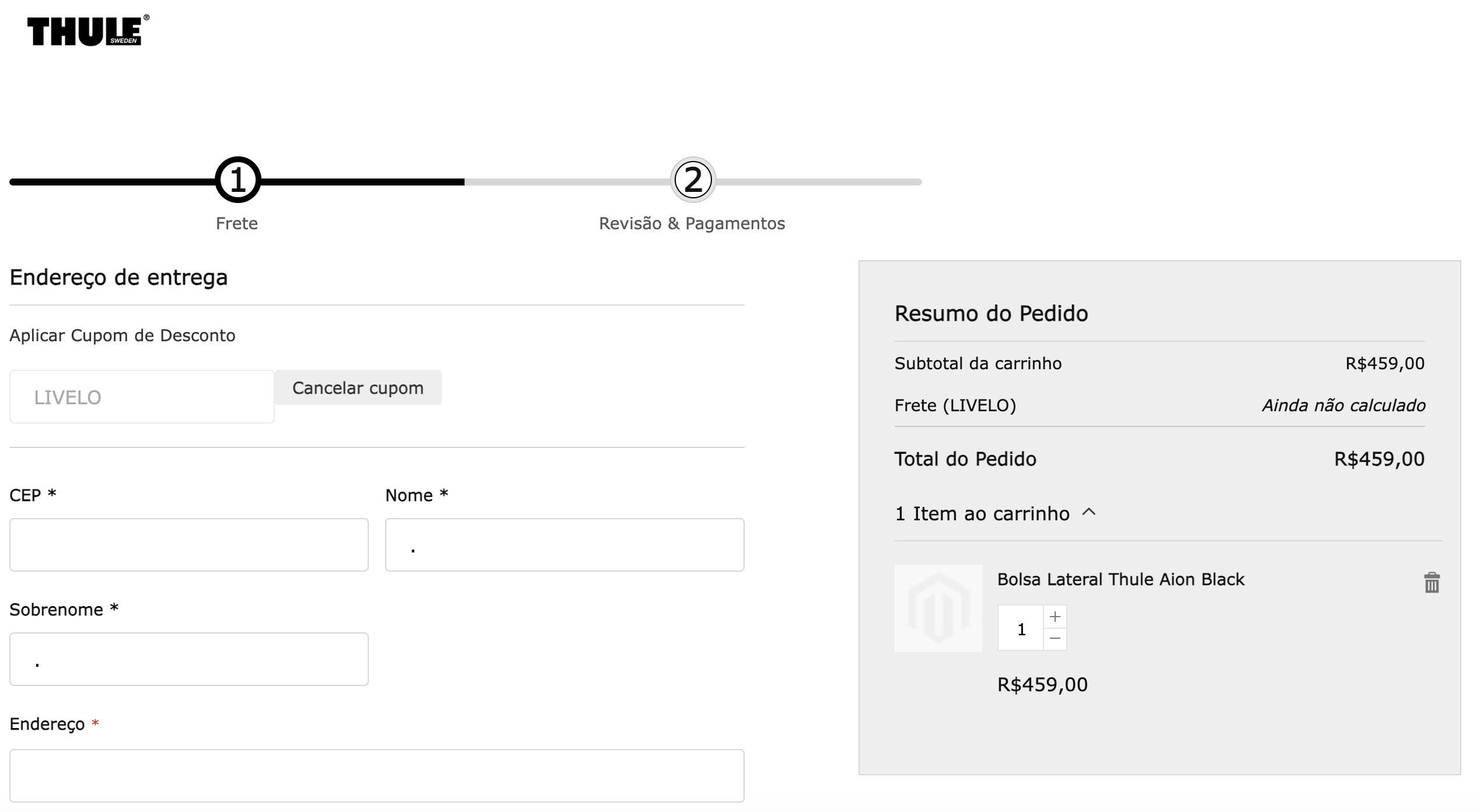
Task: Go to step 1 Frete
Action: [237, 180]
